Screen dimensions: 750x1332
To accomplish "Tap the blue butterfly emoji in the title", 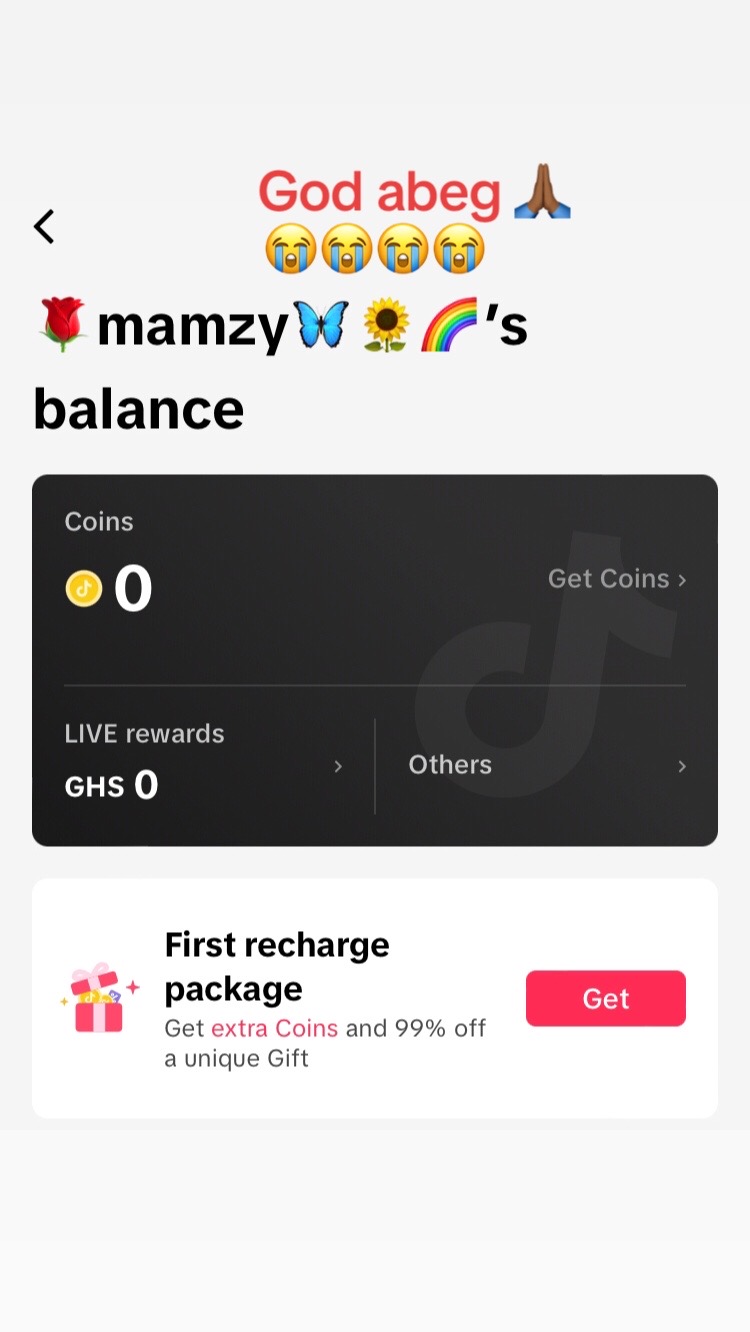I will [x=319, y=326].
